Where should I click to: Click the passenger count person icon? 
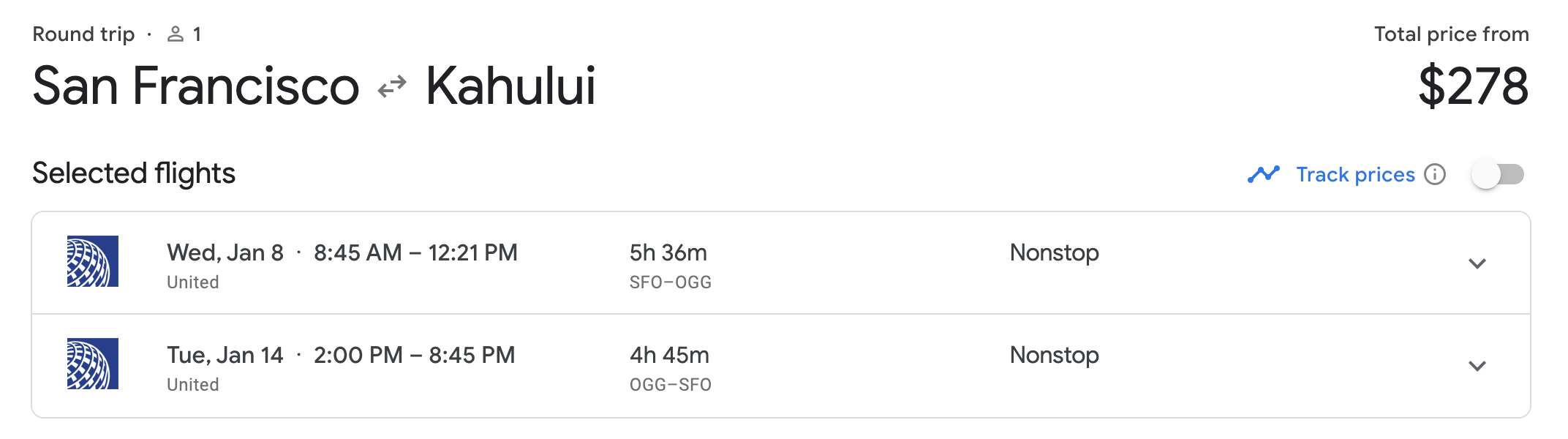[175, 33]
